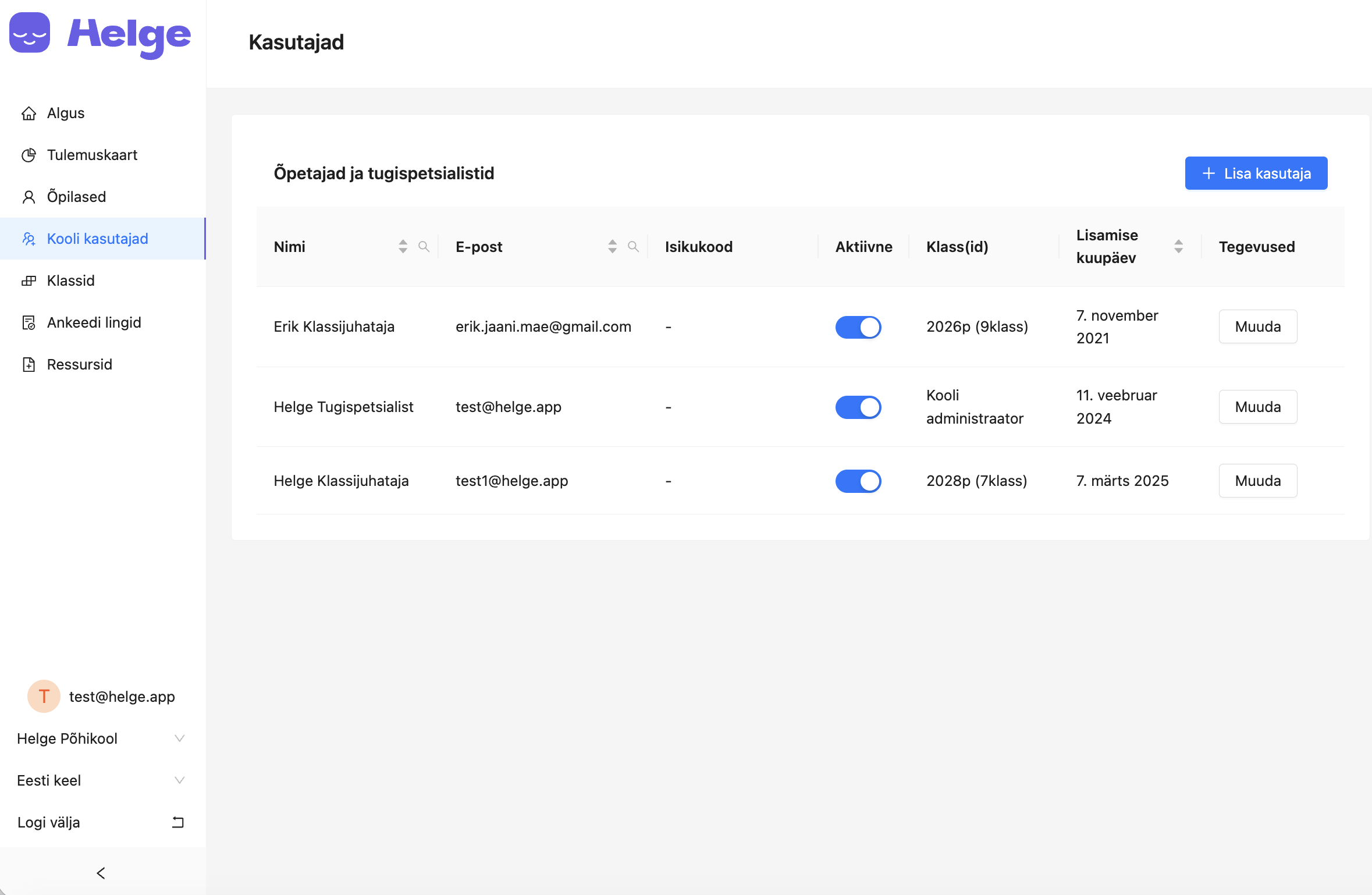Sort by Lisamise kuupäev arrows
Image resolution: width=1372 pixels, height=895 pixels.
pyautogui.click(x=1178, y=247)
